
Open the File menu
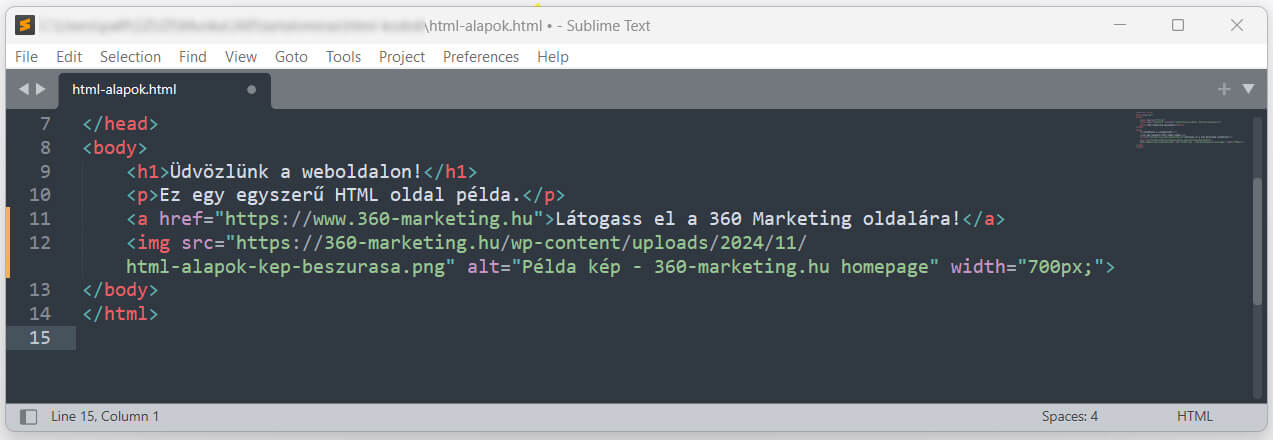(26, 56)
